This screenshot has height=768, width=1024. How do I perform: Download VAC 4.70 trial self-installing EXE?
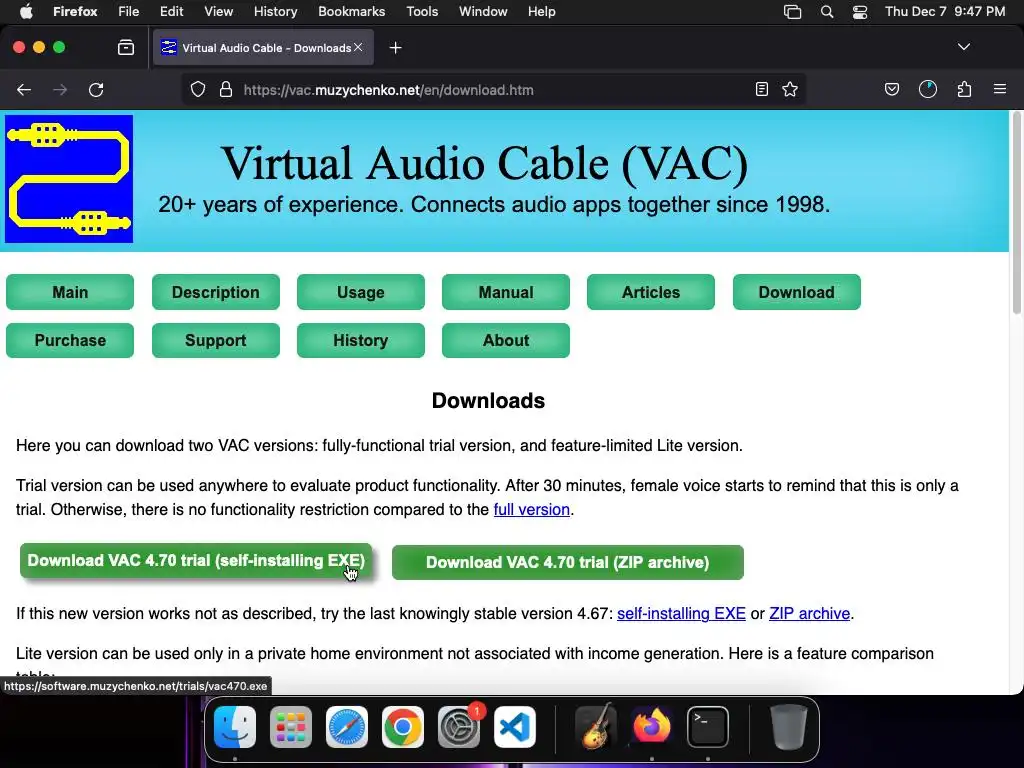[x=196, y=560]
